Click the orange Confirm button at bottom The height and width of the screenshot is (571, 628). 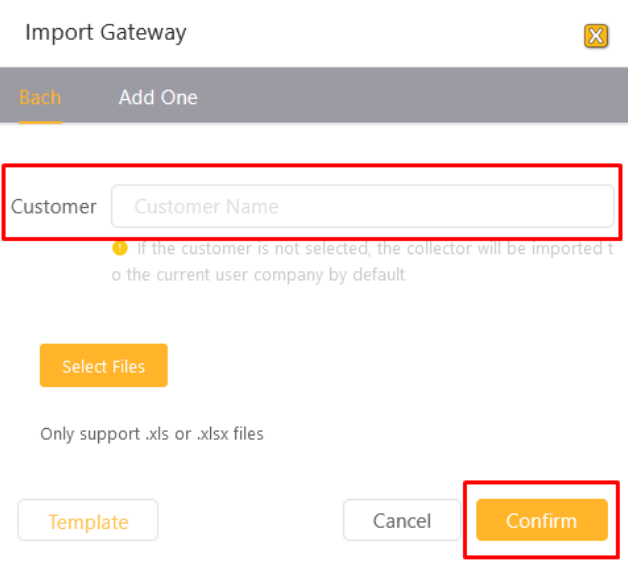542,520
